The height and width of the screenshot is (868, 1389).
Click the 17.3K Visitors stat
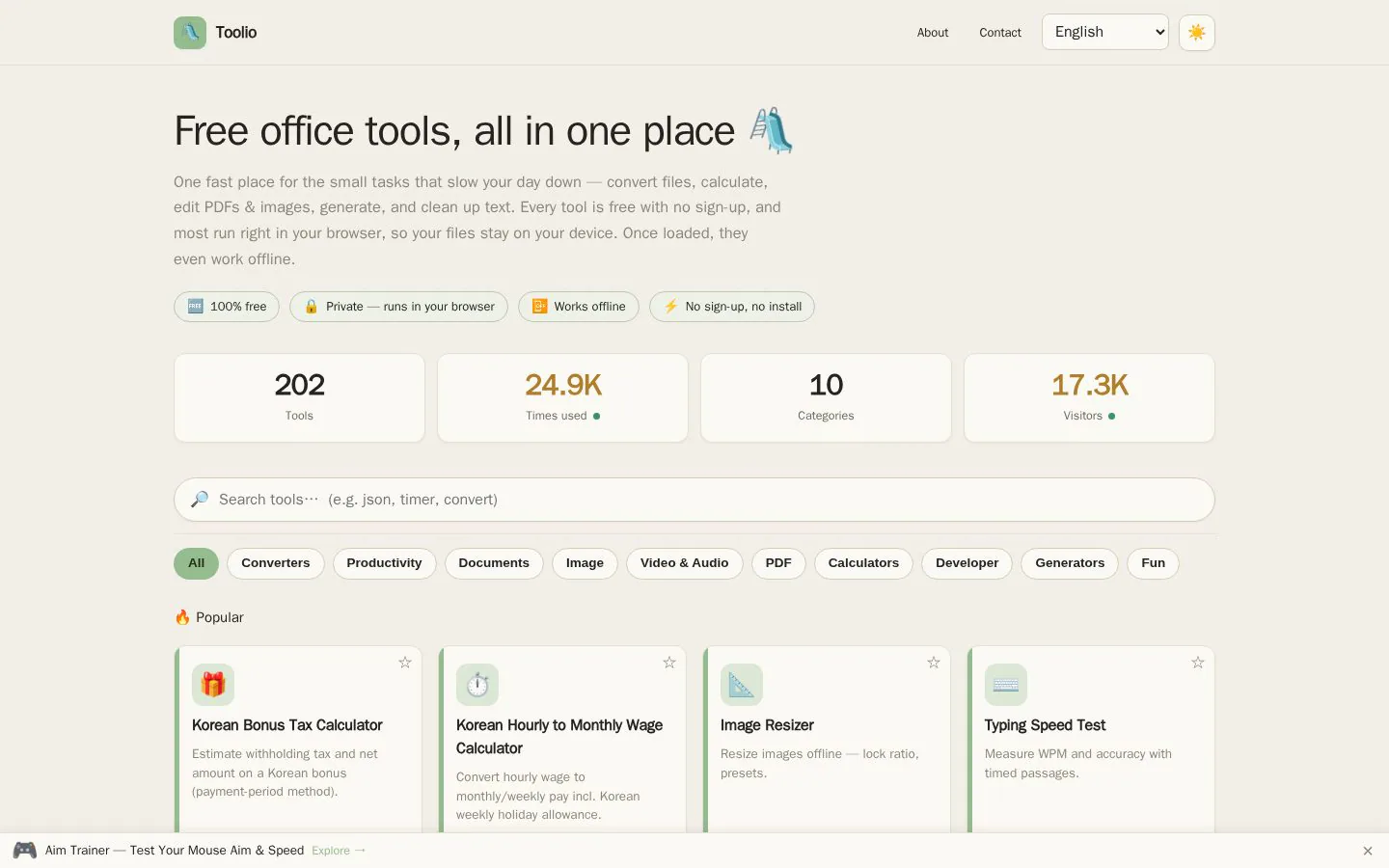tap(1089, 397)
